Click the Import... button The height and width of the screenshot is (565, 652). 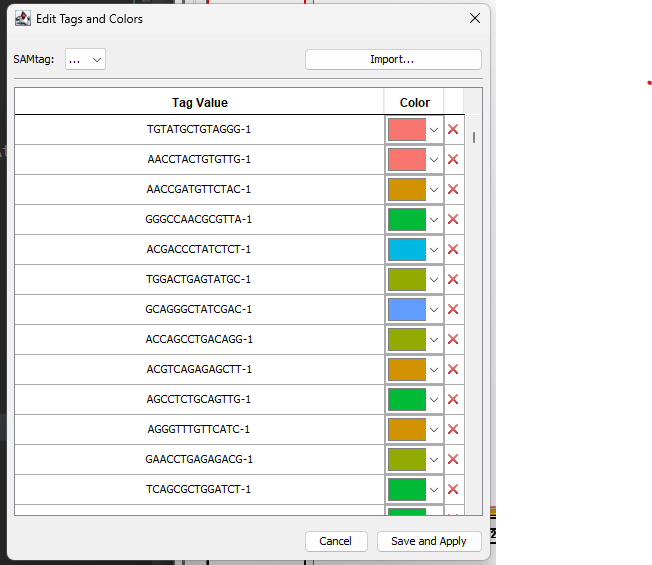coord(393,60)
